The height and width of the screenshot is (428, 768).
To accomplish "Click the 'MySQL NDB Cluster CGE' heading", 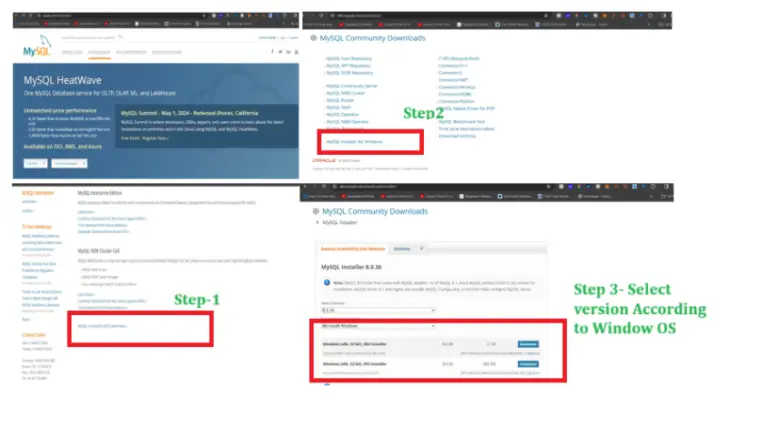I will point(98,251).
